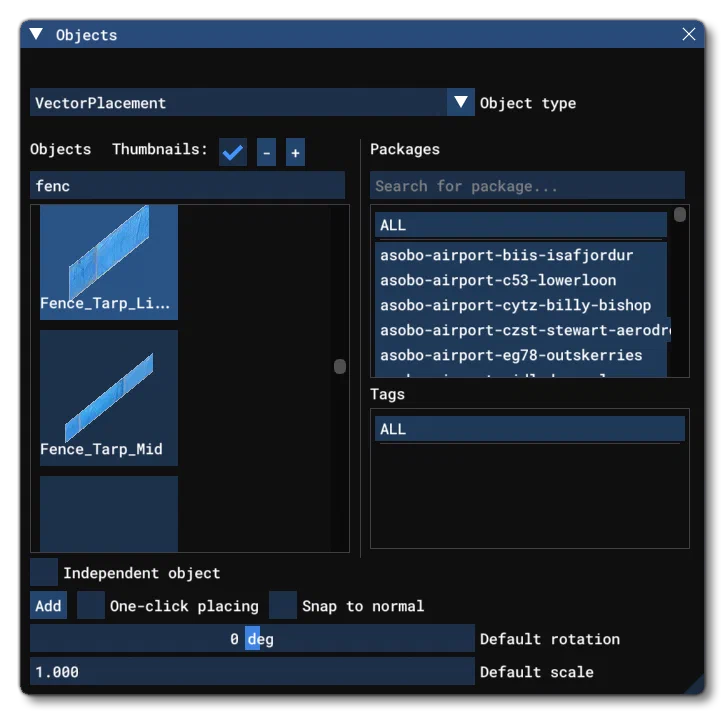The height and width of the screenshot is (715, 725).
Task: Click the objects list scrollbar handle
Action: tap(340, 366)
